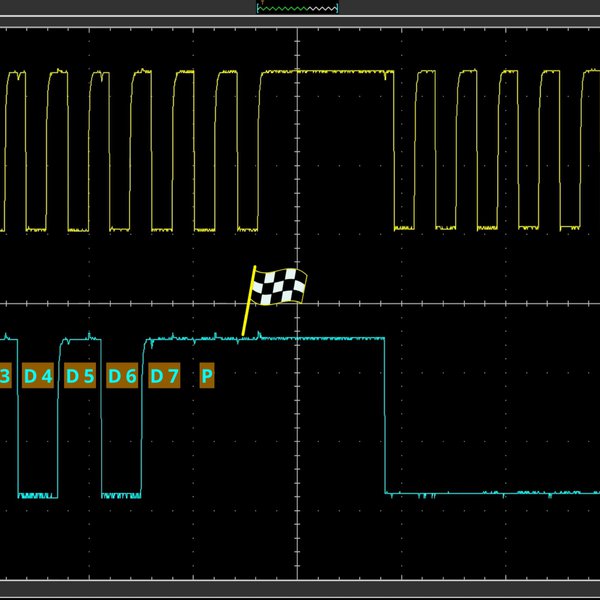Select the P parity bit label
The width and height of the screenshot is (600, 600).
[207, 376]
